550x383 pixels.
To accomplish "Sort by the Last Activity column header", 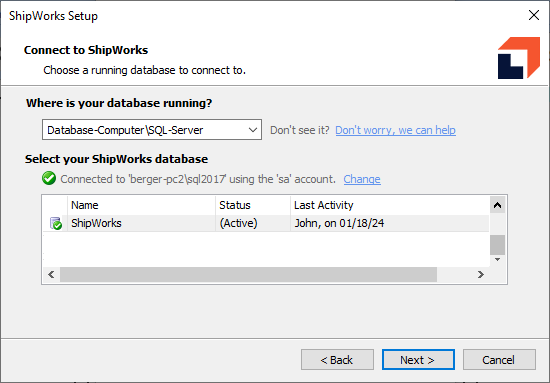I will (x=390, y=205).
